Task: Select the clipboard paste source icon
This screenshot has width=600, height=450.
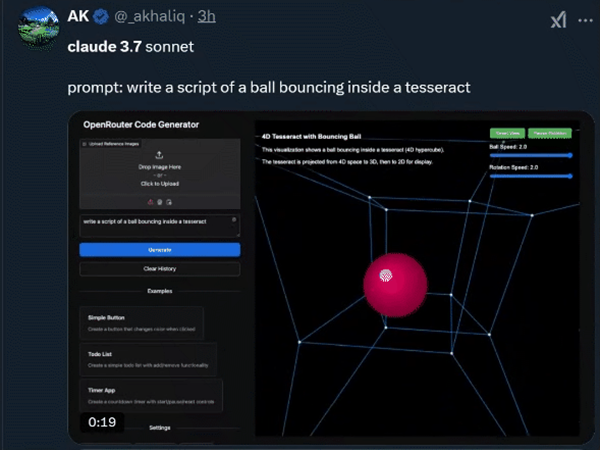Action: [x=169, y=202]
